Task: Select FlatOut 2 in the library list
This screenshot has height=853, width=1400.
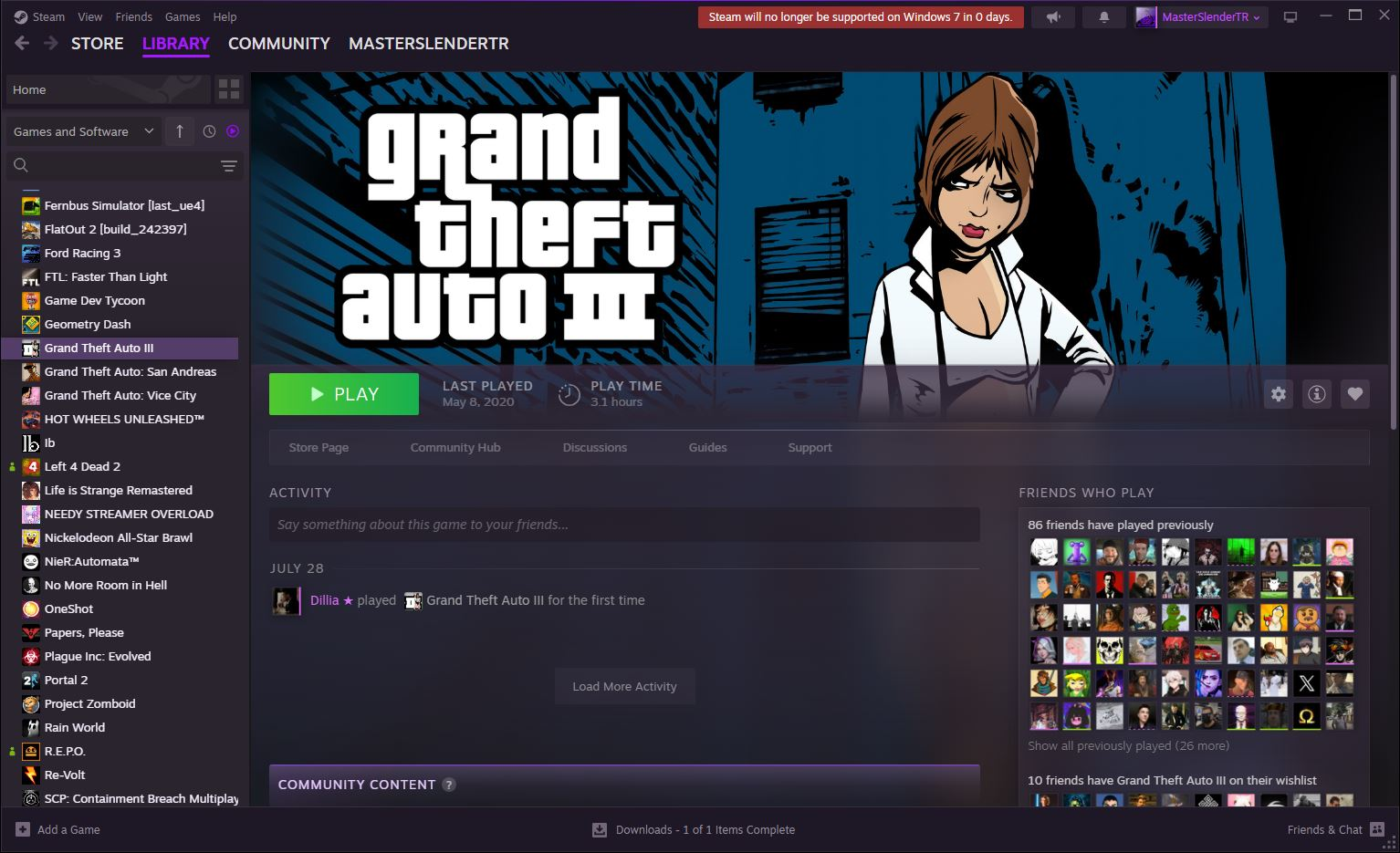Action: (115, 229)
